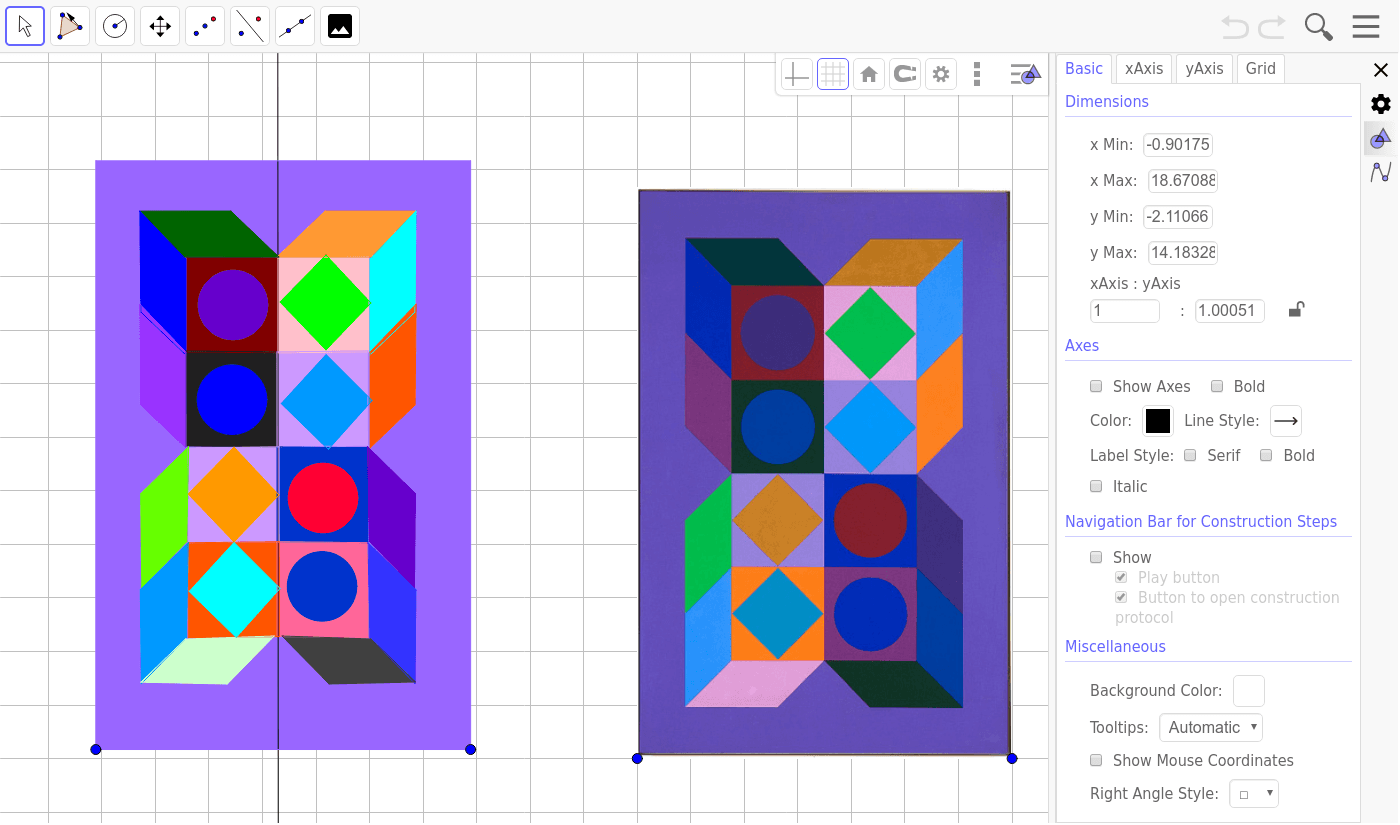Check Show navigation bar checkbox
1400x825 pixels.
pos(1096,557)
